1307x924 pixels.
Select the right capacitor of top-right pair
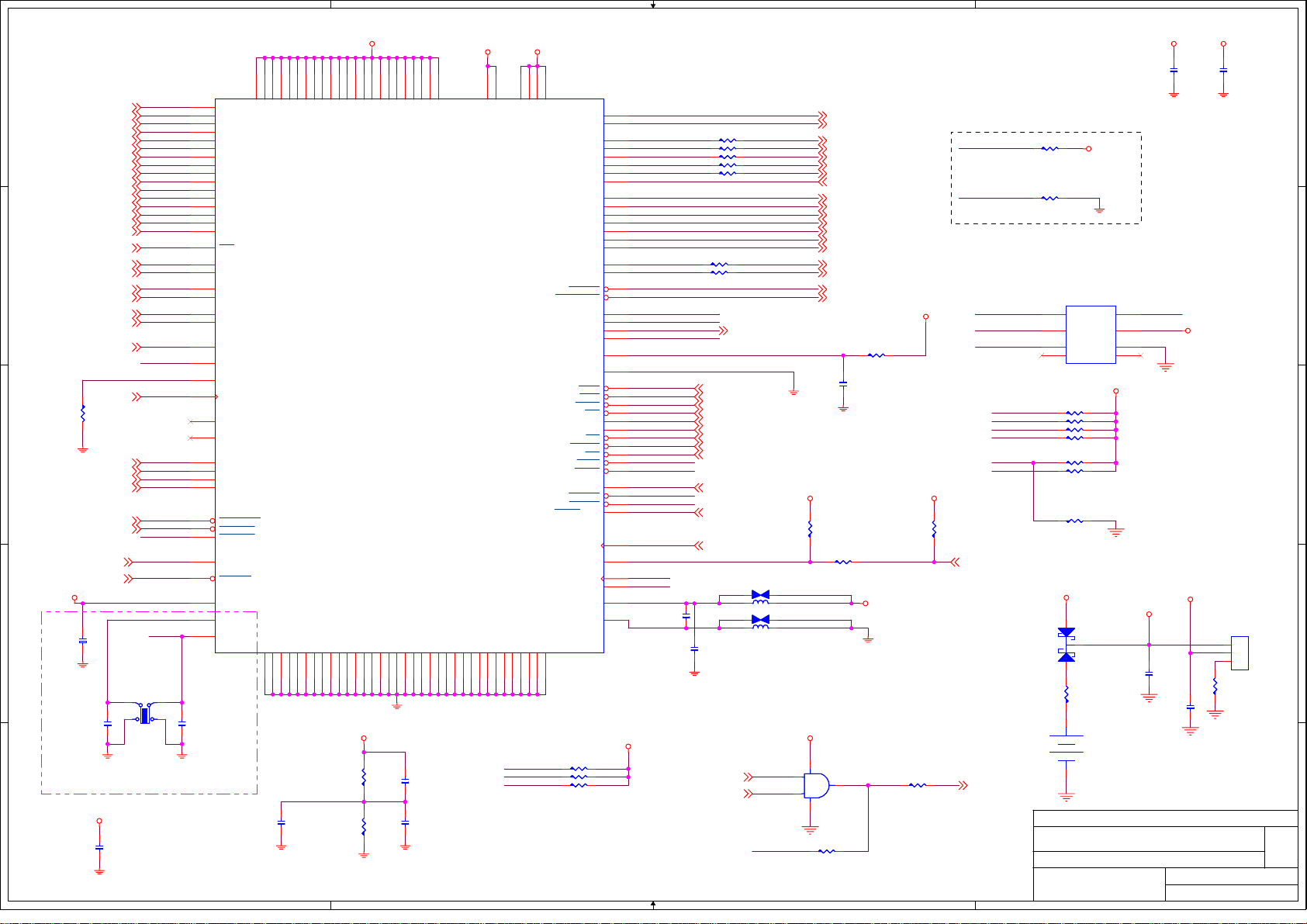(x=1223, y=70)
